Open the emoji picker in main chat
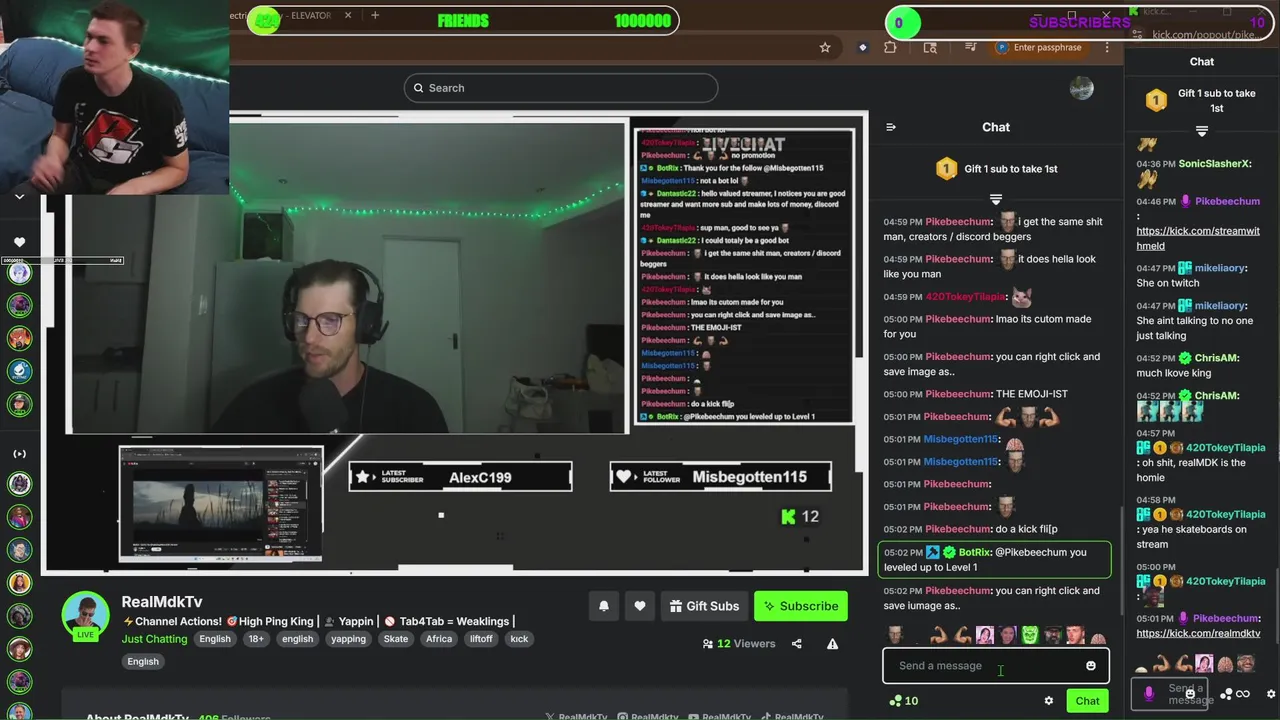 1091,666
